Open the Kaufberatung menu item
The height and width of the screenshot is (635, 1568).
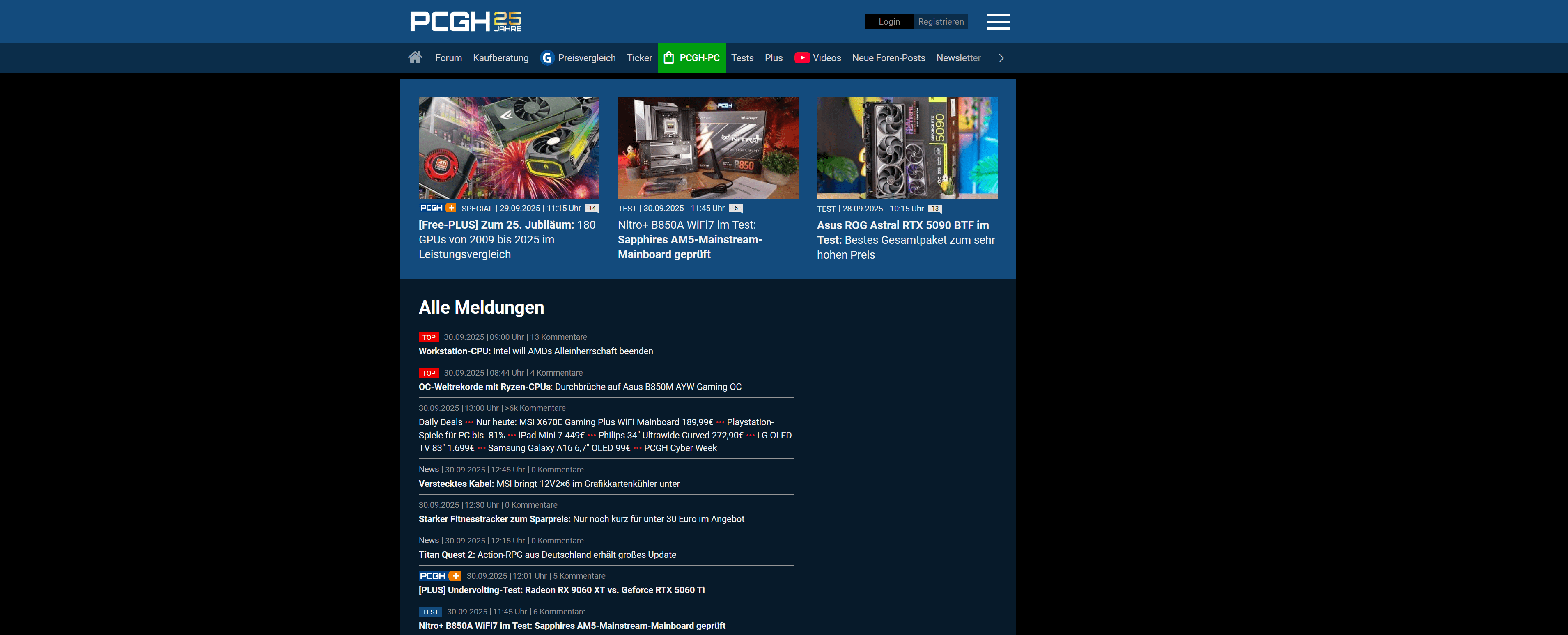[500, 58]
